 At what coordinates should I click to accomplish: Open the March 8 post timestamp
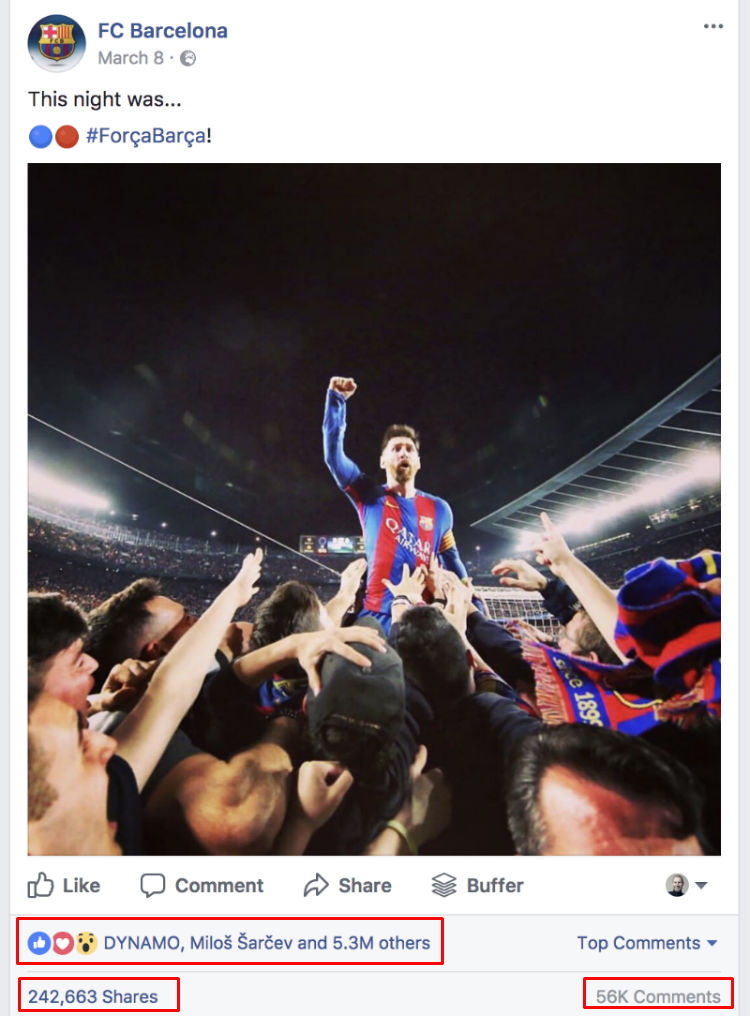click(x=130, y=58)
